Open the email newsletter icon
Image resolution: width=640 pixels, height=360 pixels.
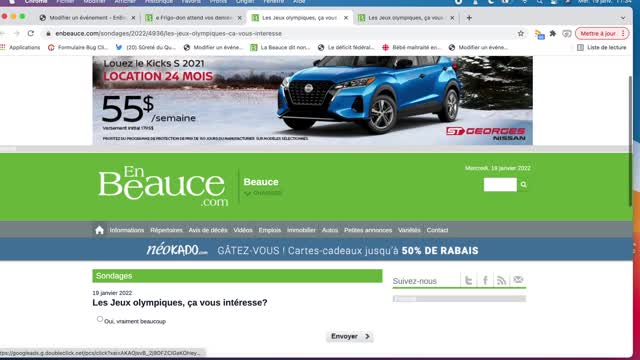point(518,280)
